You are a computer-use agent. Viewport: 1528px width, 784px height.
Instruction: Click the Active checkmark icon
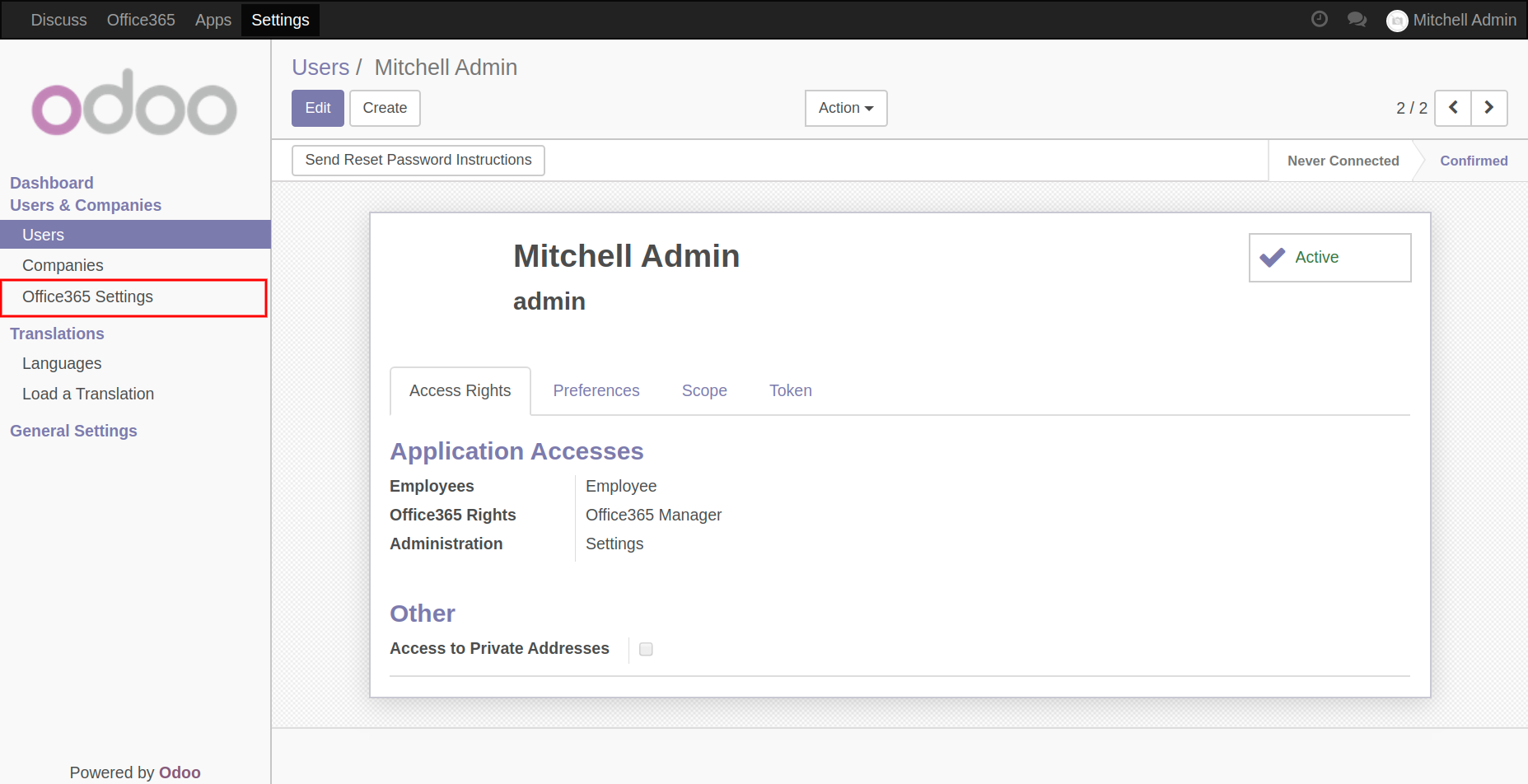[1273, 258]
